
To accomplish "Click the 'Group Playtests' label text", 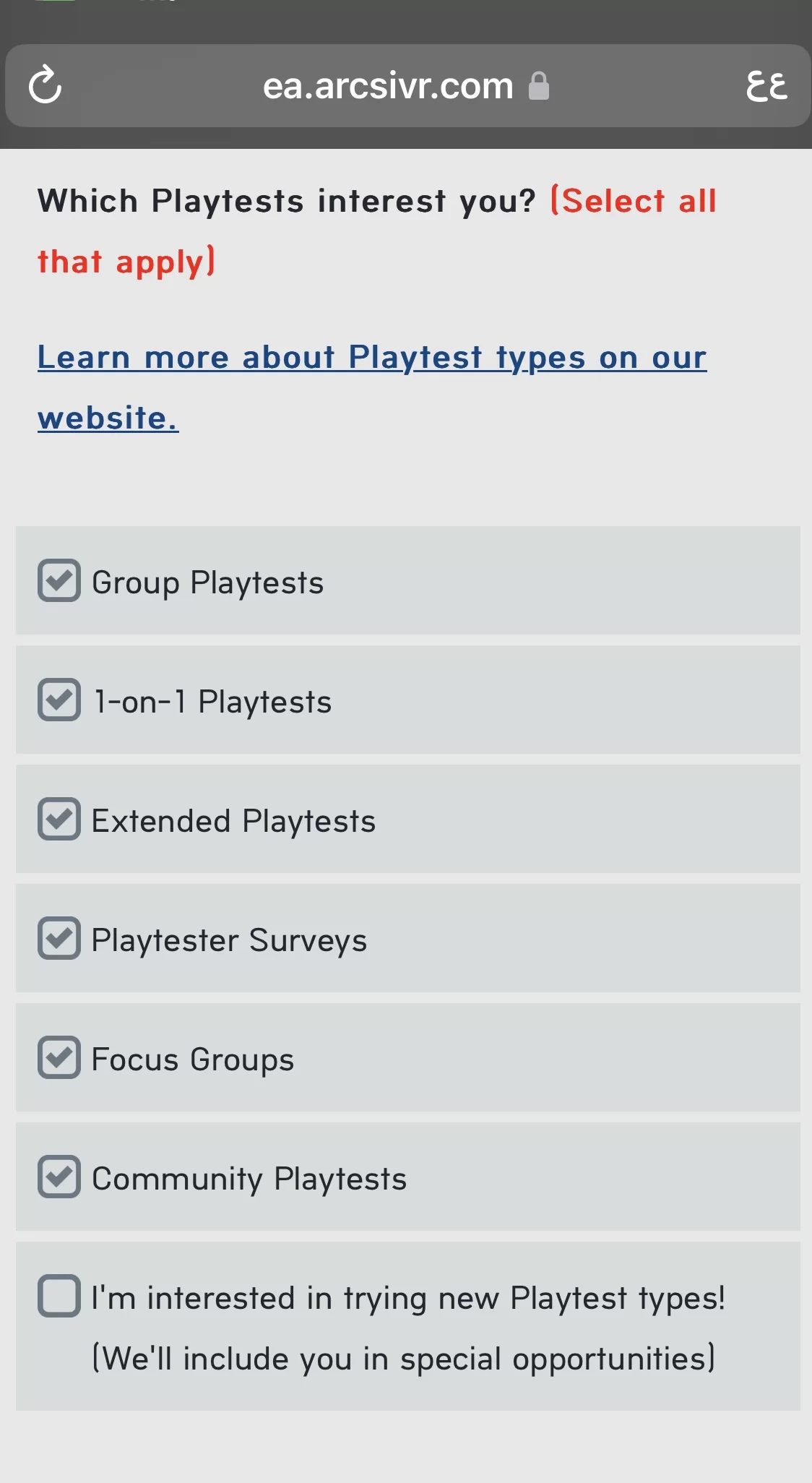I will click(x=208, y=583).
